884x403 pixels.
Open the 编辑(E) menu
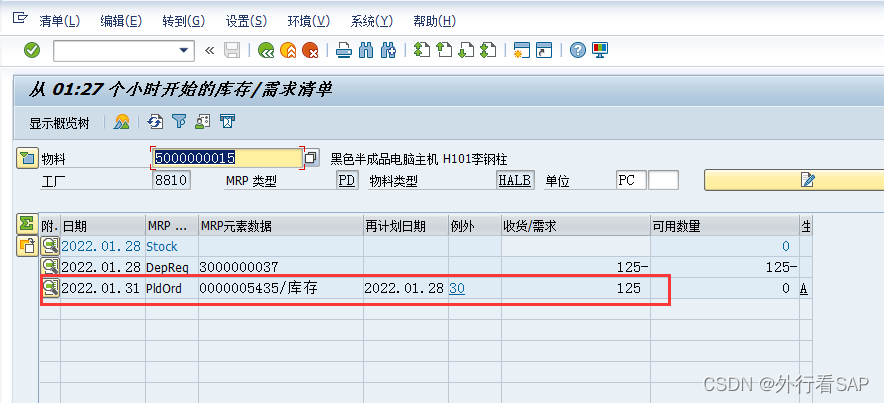[121, 21]
